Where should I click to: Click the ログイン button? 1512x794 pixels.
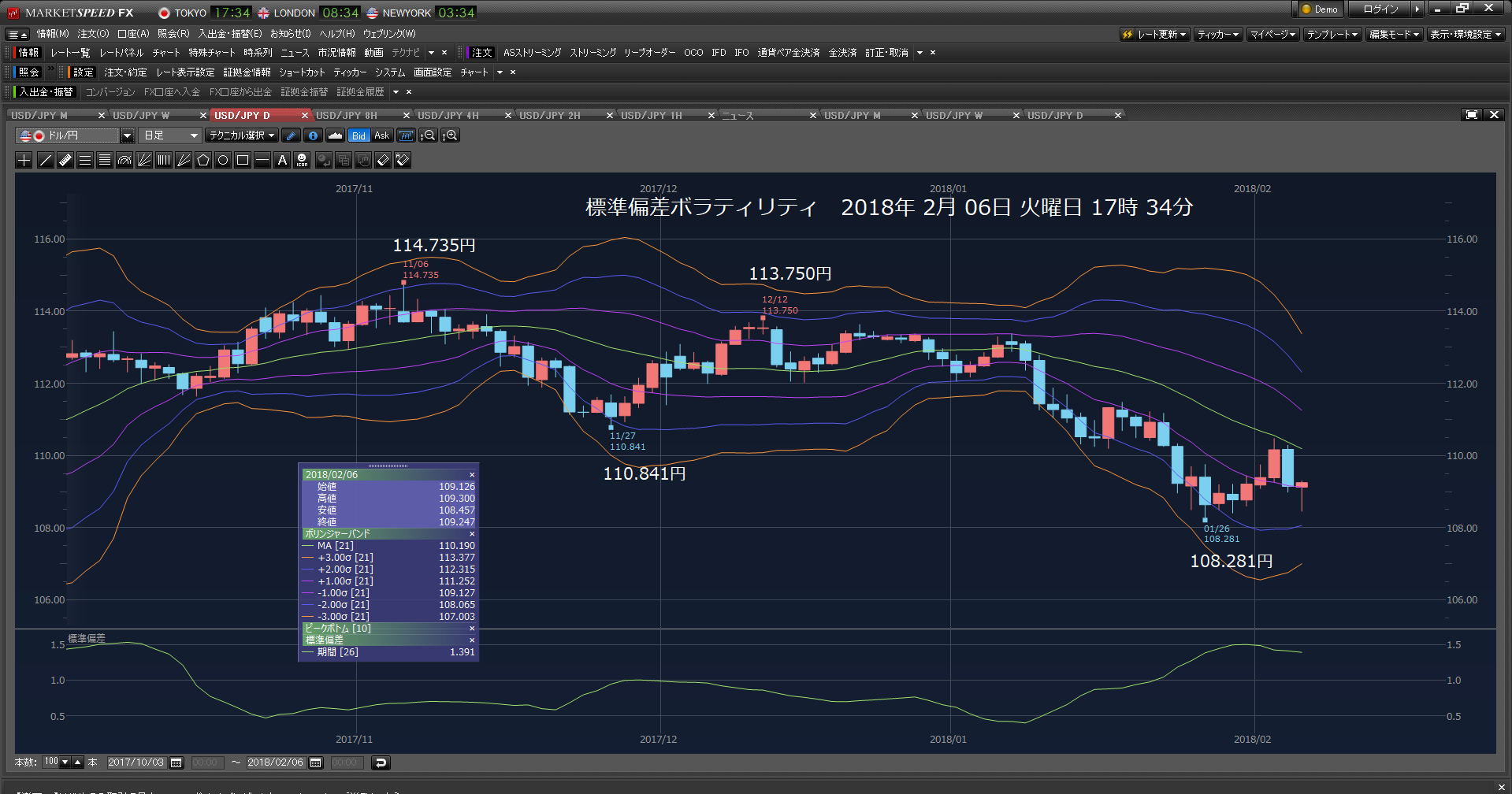point(1381,9)
